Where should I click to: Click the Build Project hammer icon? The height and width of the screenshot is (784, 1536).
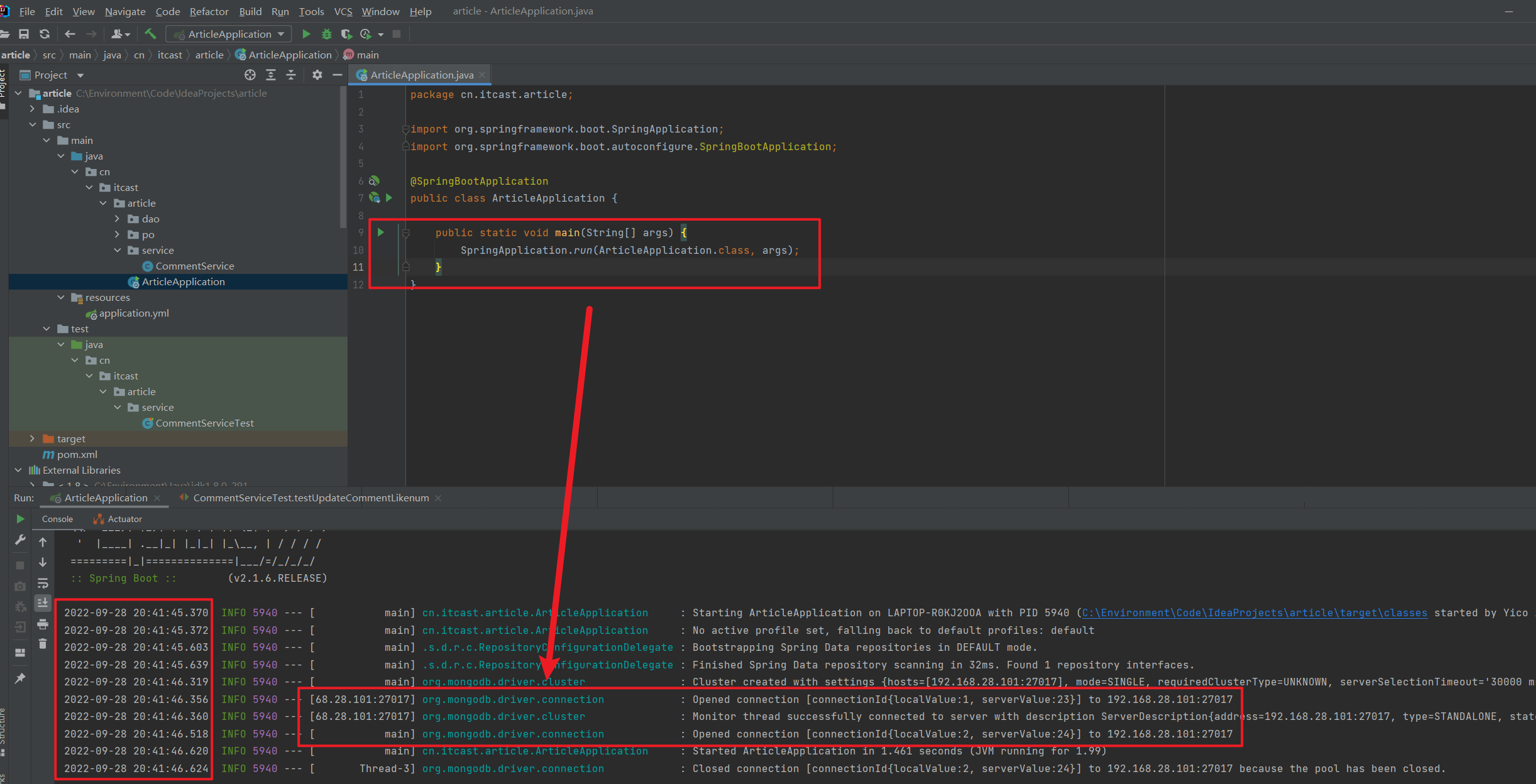coord(150,34)
